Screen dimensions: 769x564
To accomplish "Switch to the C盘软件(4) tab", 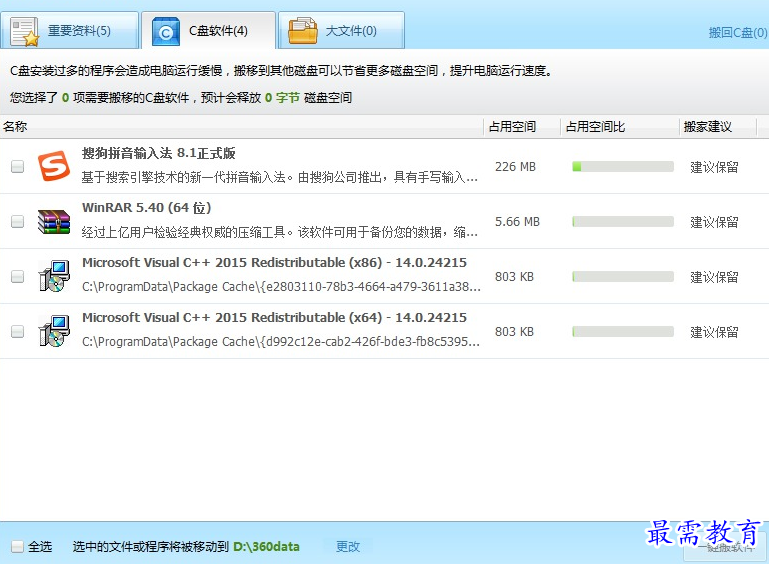I will (208, 30).
